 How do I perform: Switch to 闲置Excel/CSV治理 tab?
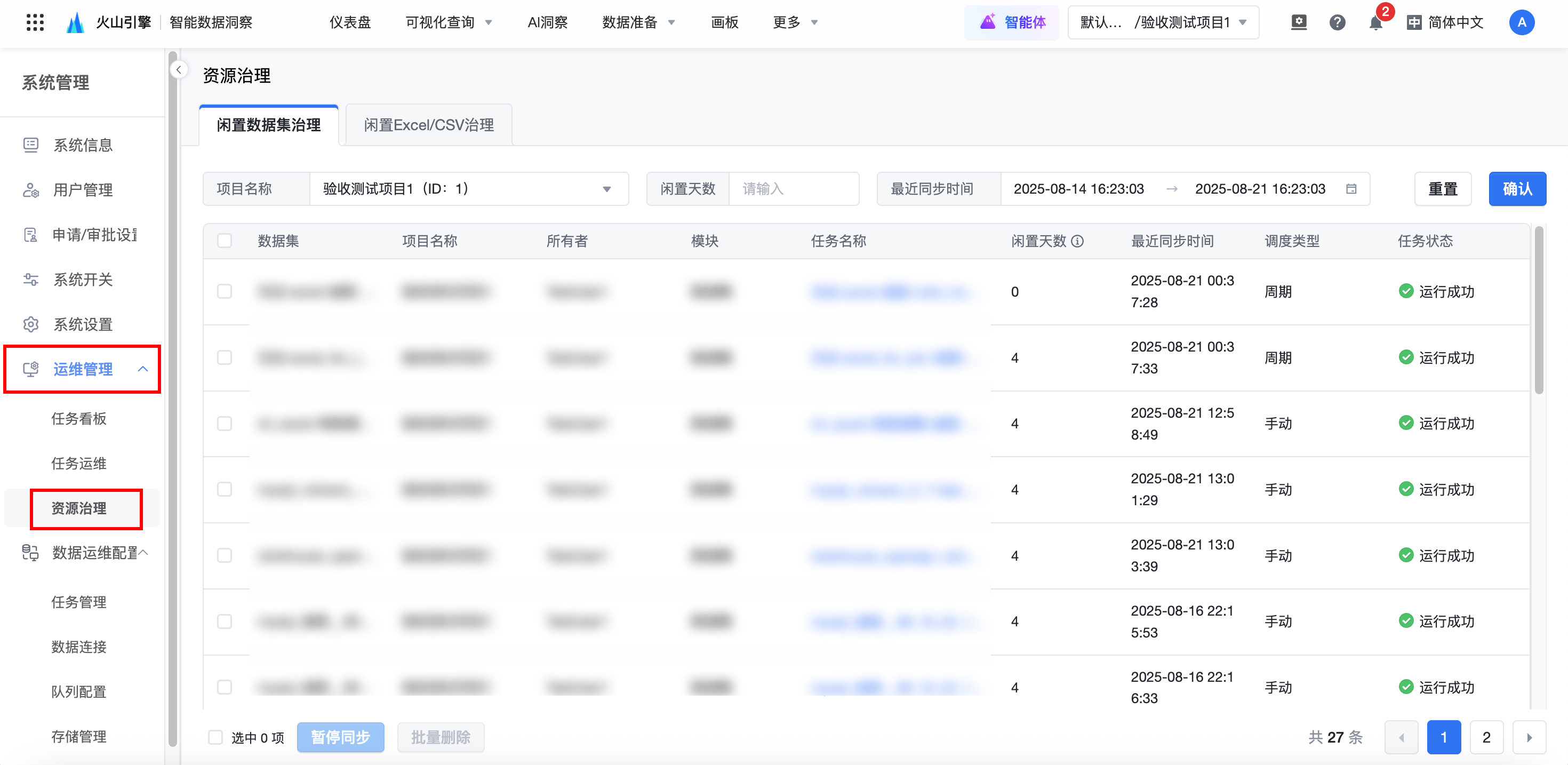coord(428,125)
